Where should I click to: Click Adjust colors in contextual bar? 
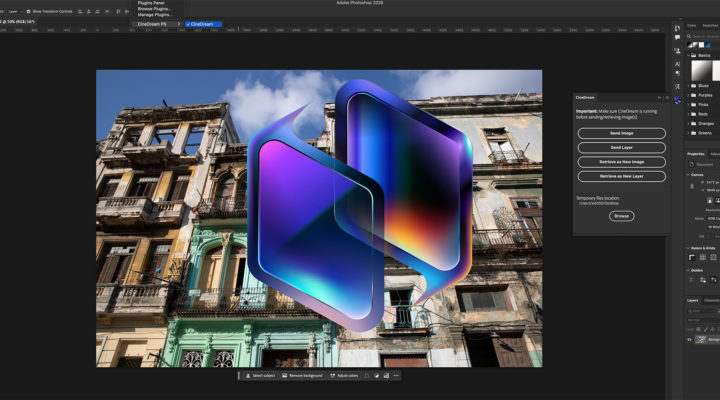click(344, 376)
